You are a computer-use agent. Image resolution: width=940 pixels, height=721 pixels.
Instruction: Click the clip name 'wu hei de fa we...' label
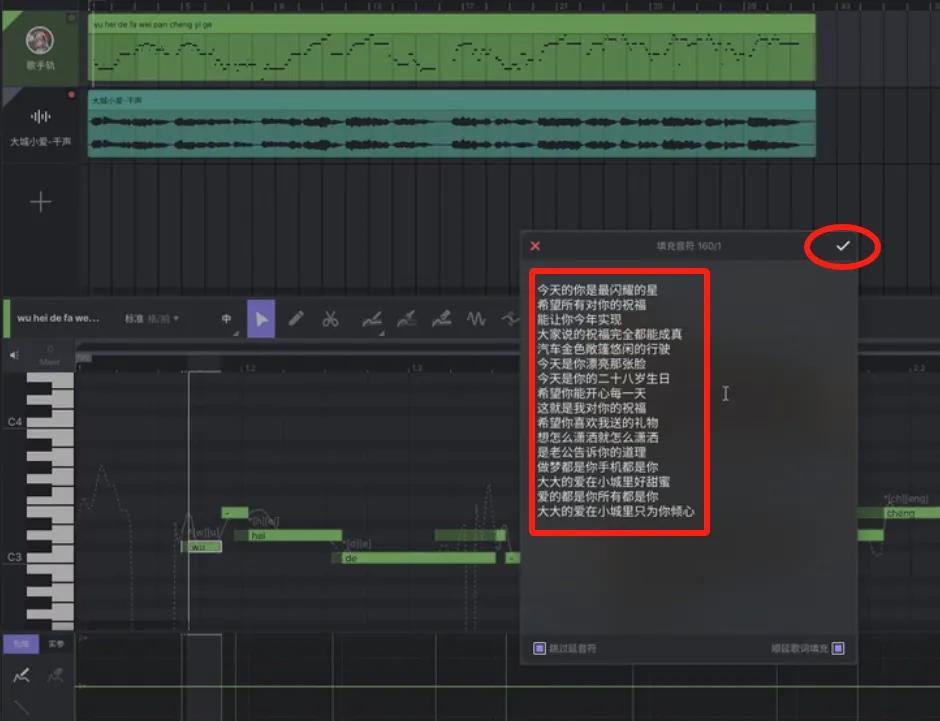pyautogui.click(x=58, y=318)
